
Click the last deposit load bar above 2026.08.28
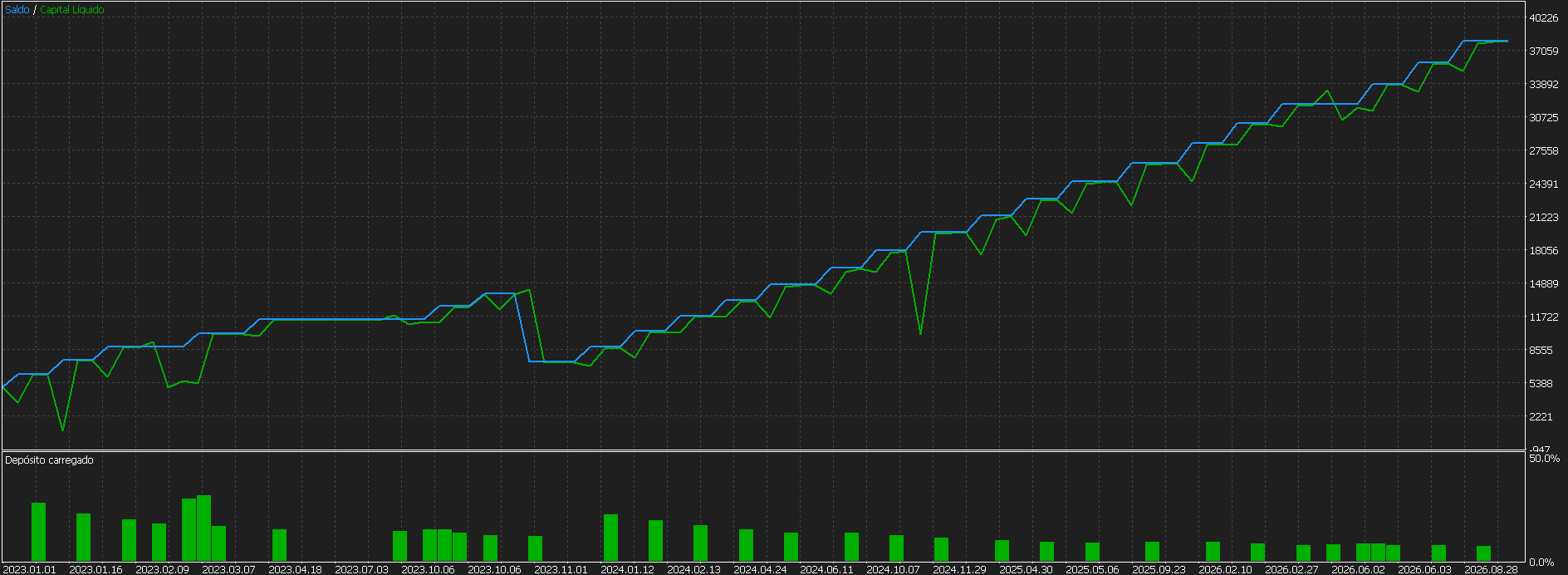coord(1483,553)
